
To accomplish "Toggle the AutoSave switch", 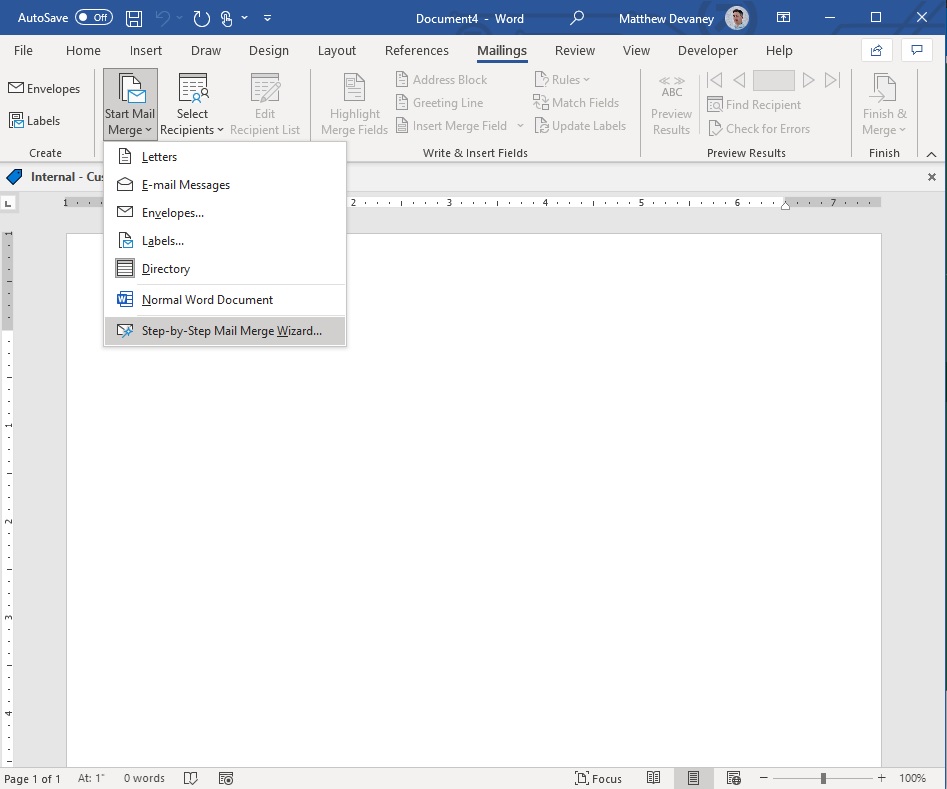I will 94,18.
